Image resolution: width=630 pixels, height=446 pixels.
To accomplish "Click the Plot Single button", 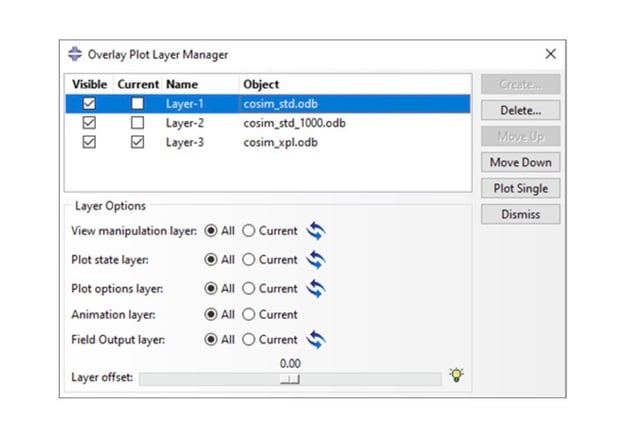I will [x=520, y=188].
